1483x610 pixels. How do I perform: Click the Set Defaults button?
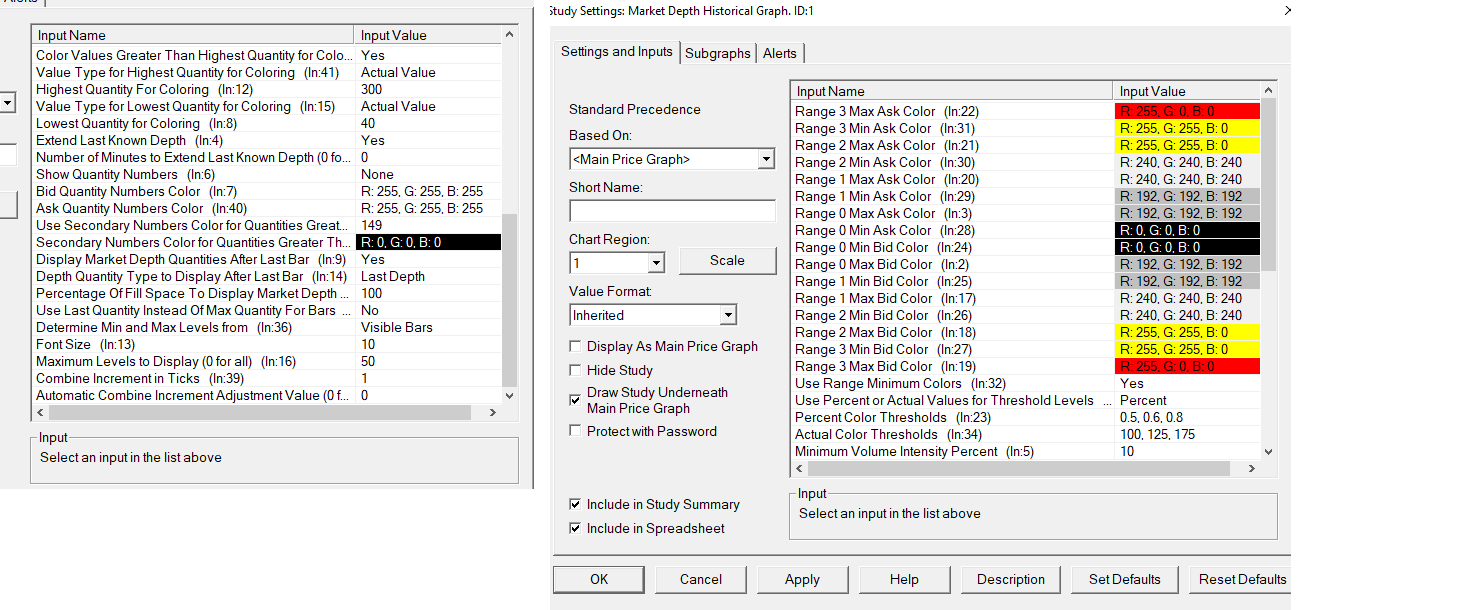click(1124, 579)
